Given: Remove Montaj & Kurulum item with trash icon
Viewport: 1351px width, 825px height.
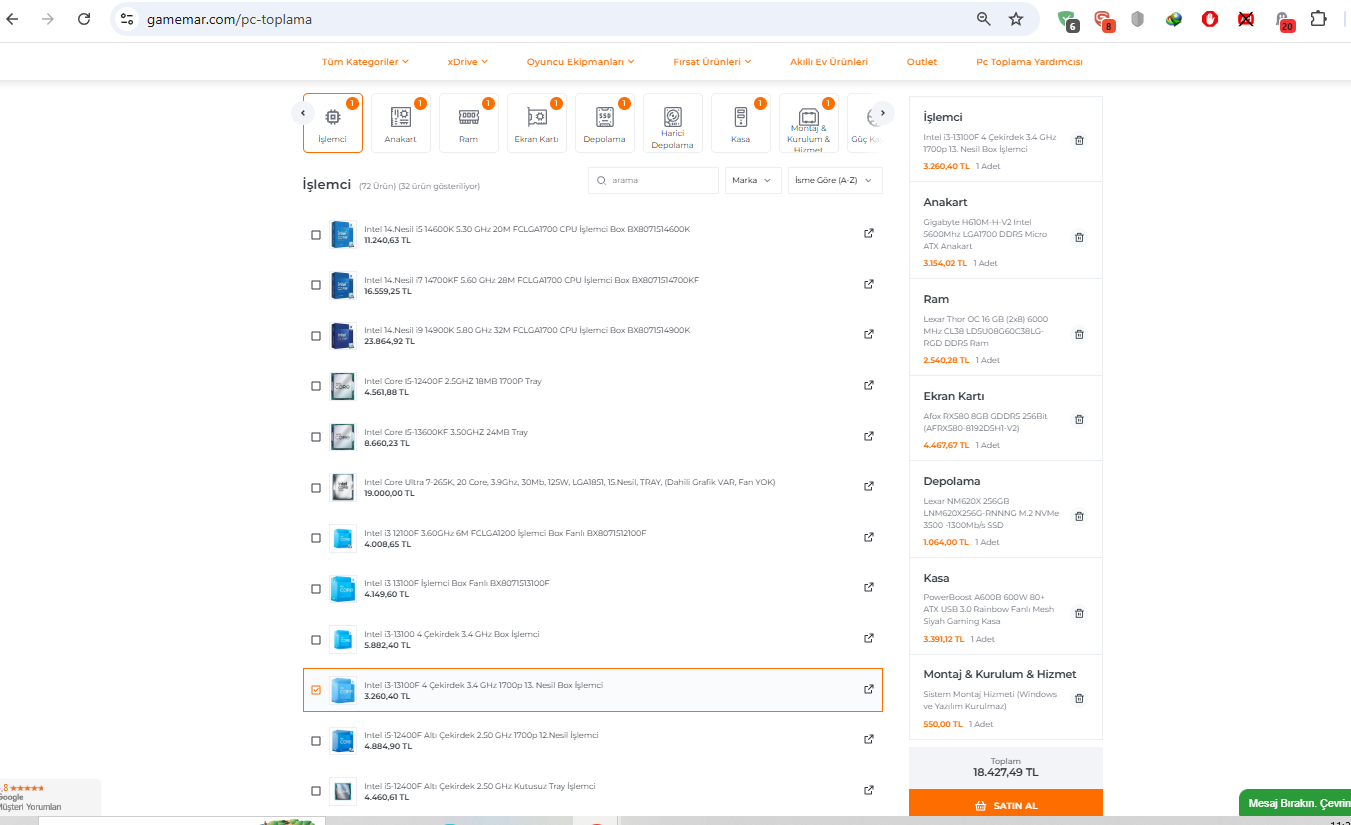Looking at the screenshot, I should click(x=1079, y=698).
